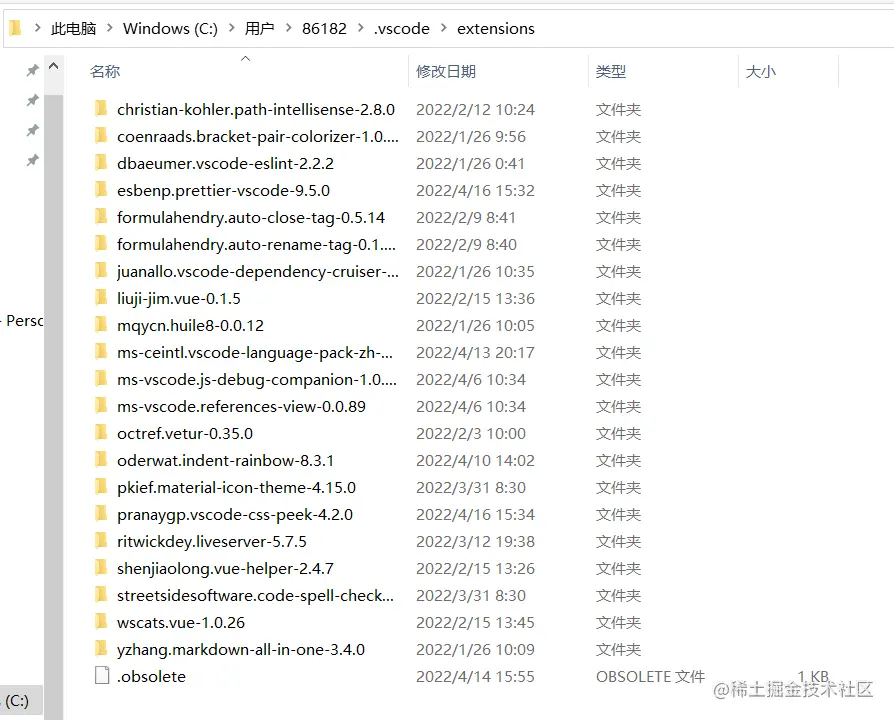Navigate to Windows (C:) breadcrumb
The width and height of the screenshot is (894, 720).
tap(170, 28)
